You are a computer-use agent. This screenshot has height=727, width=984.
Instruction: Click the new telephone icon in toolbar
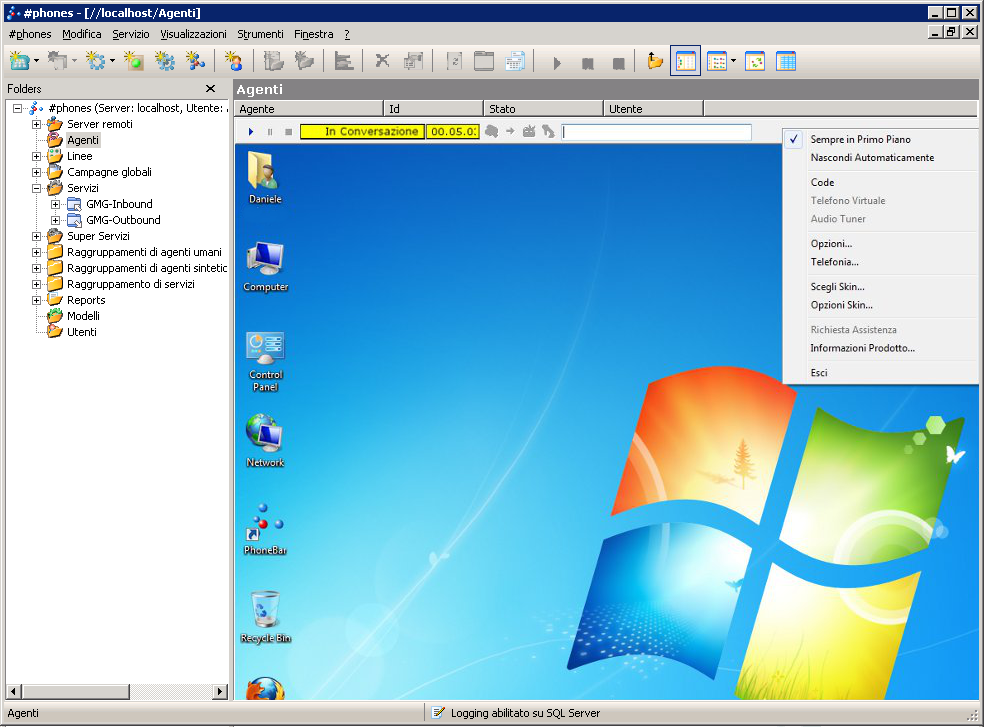pos(19,61)
